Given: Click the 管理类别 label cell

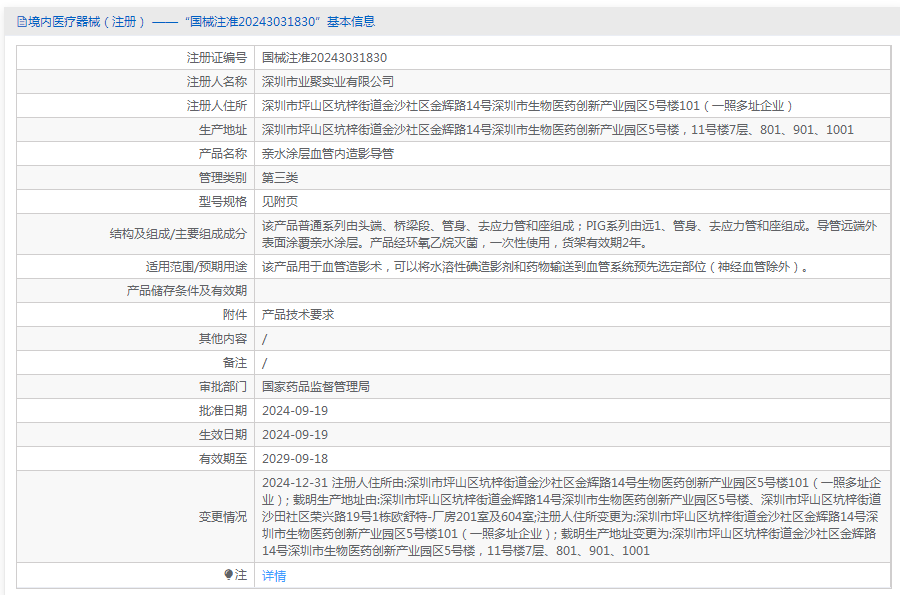Looking at the screenshot, I should coord(135,178).
